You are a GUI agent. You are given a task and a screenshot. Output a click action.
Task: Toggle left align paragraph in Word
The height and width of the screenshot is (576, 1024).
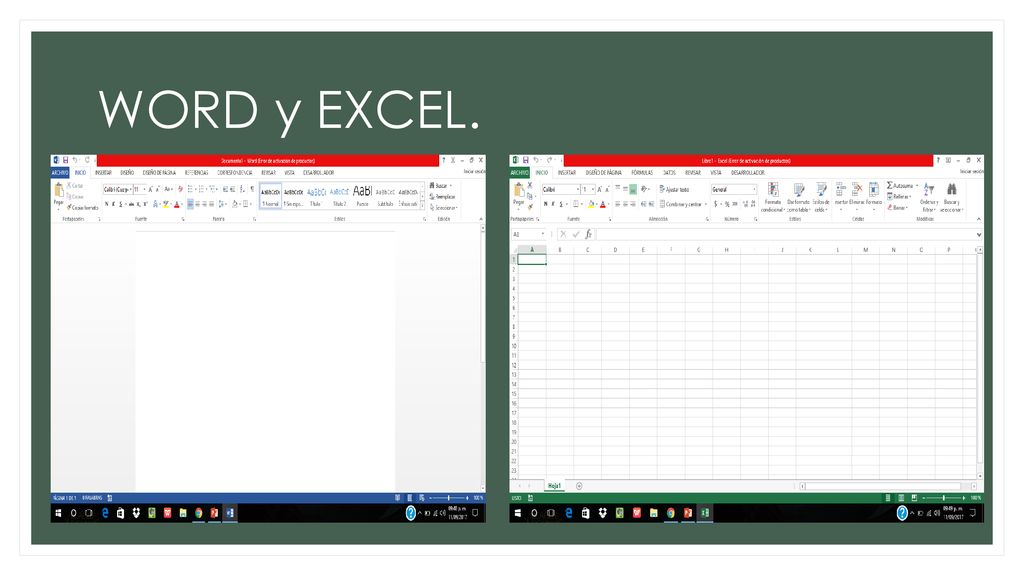pyautogui.click(x=190, y=204)
